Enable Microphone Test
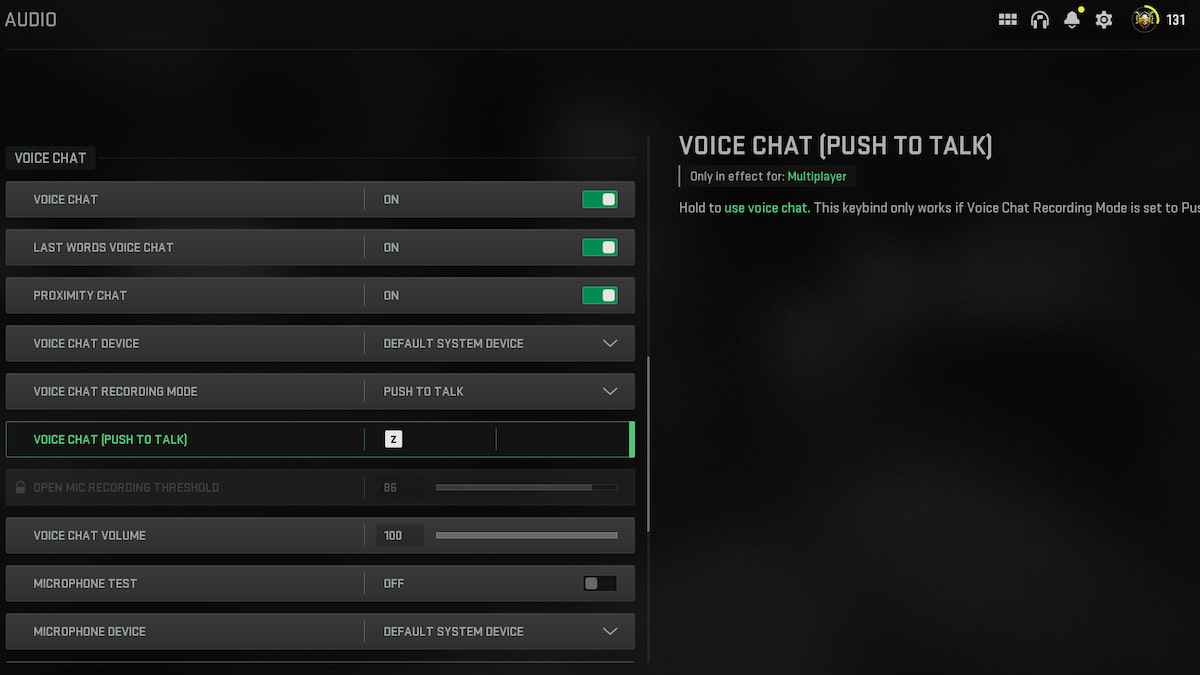This screenshot has height=675, width=1200. [x=599, y=583]
